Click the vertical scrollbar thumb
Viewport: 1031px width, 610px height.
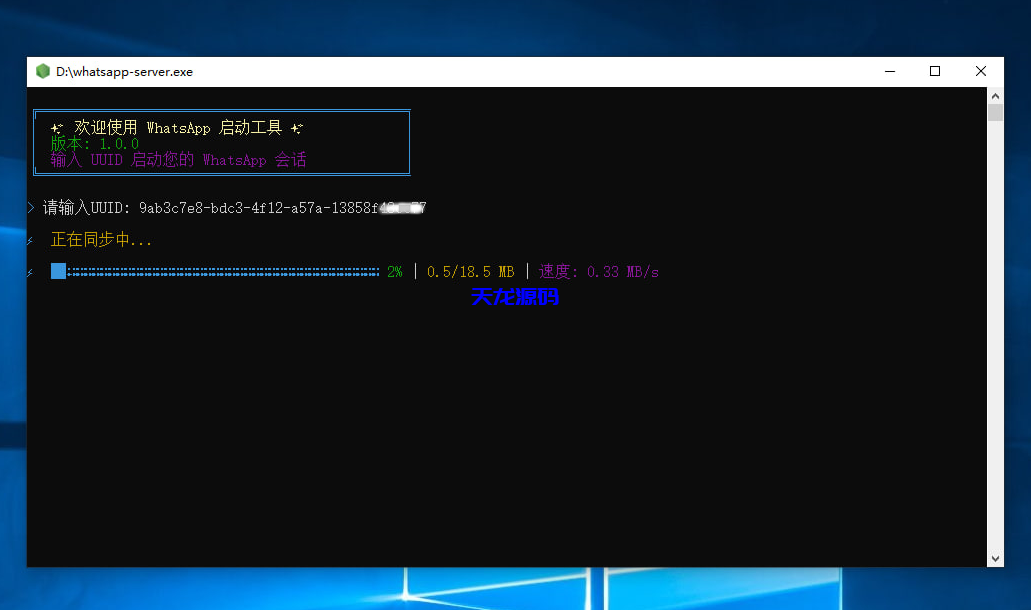pos(995,112)
